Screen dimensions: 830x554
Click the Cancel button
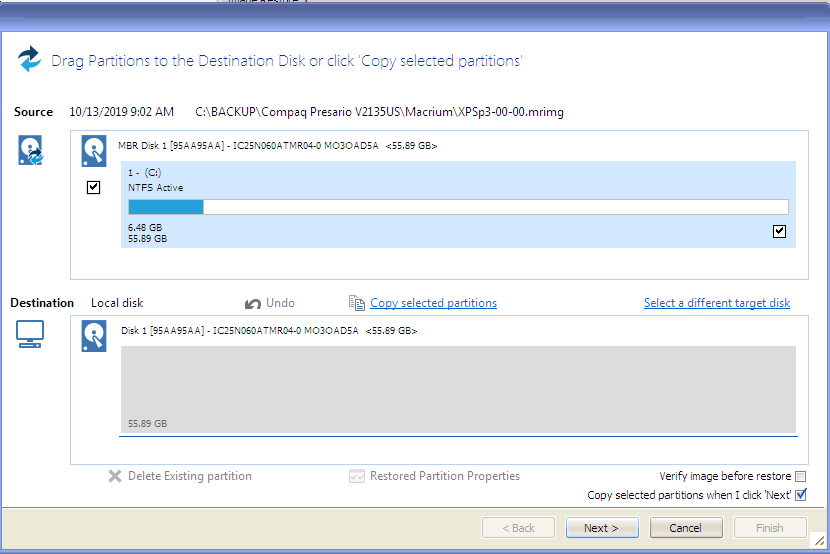coord(686,528)
